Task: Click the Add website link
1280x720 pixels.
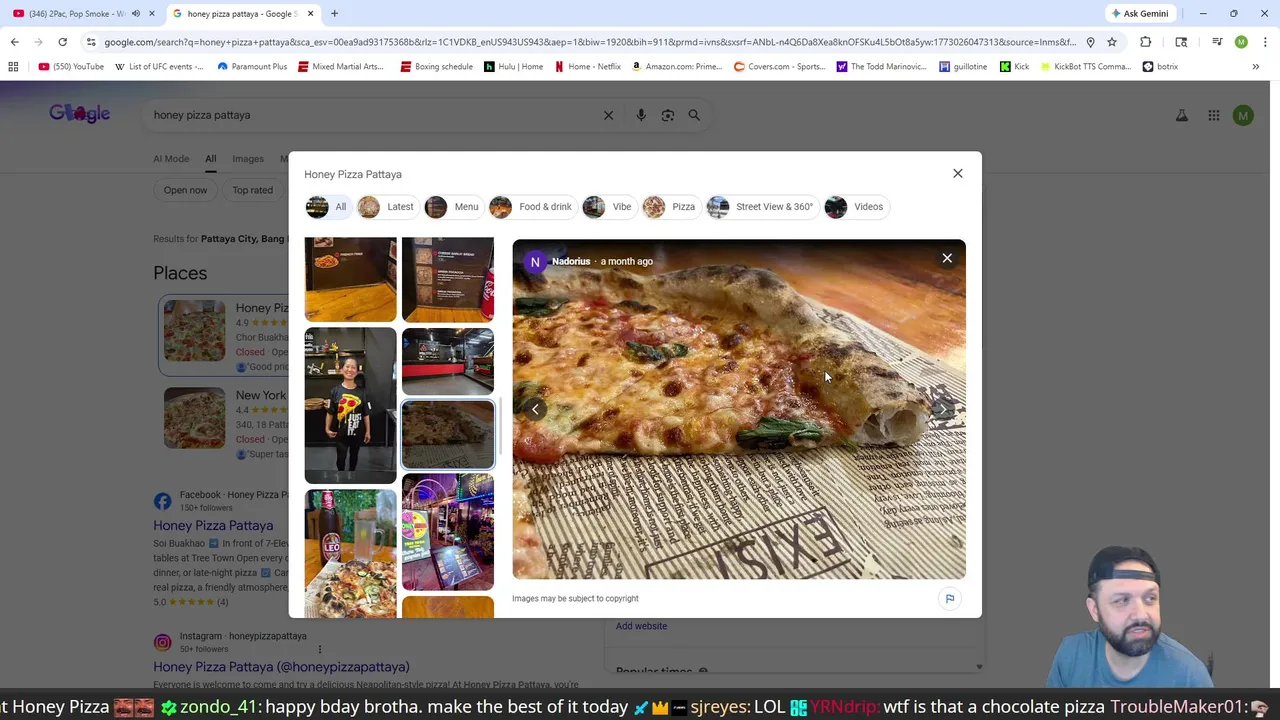Action: (641, 626)
